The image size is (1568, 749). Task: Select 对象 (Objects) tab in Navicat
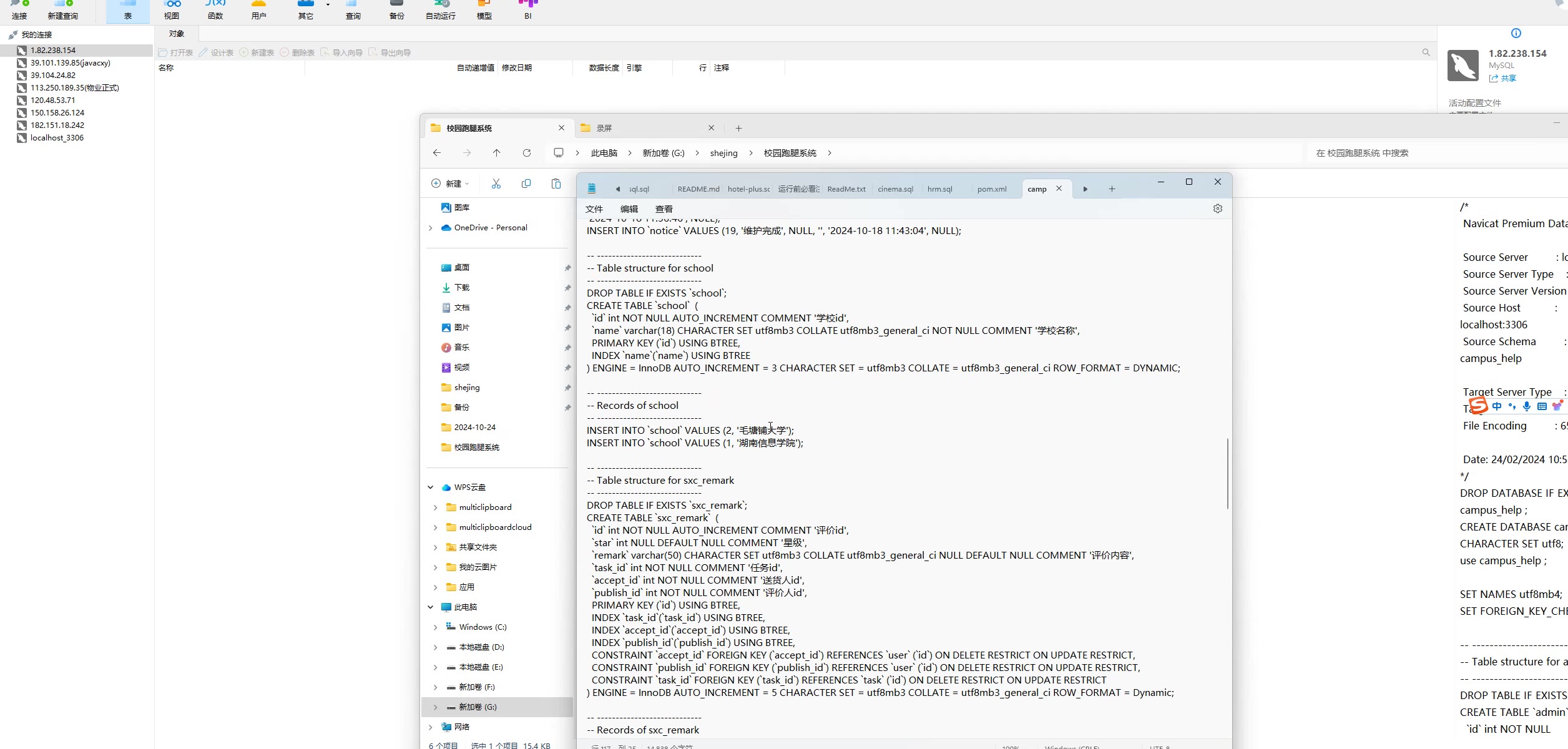coord(177,34)
